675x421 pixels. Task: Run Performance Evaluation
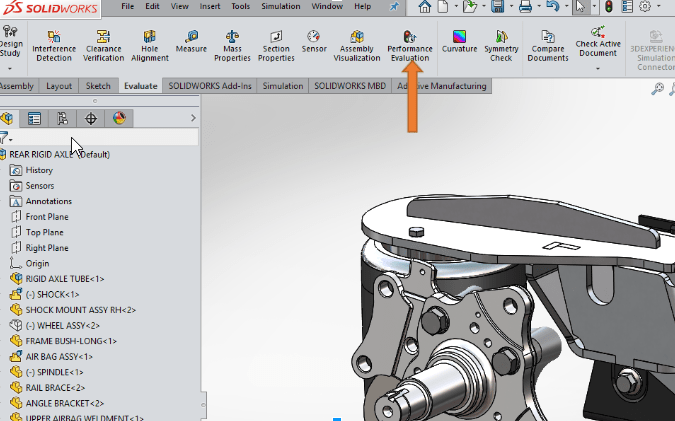(x=409, y=46)
